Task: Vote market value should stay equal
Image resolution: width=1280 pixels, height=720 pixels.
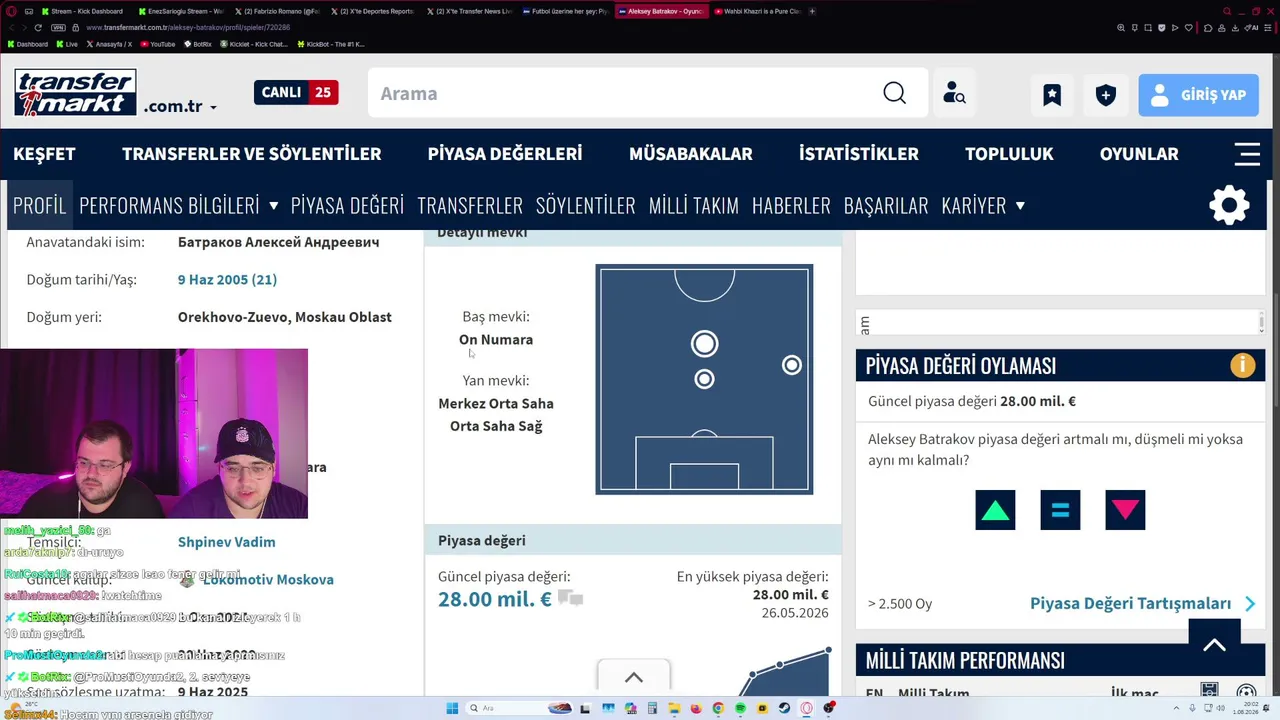Action: (1060, 510)
